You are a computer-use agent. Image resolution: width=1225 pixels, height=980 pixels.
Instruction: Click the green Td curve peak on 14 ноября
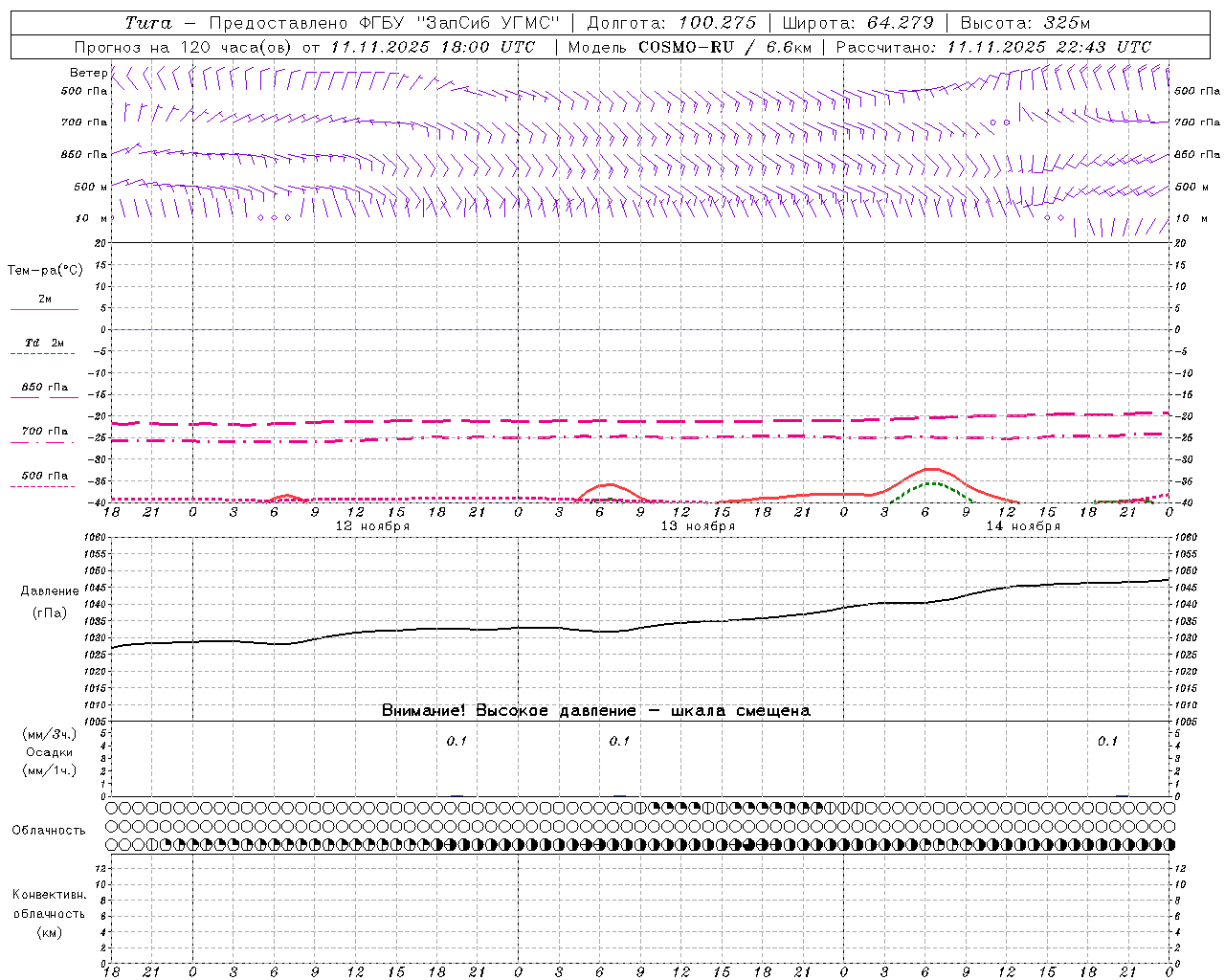pos(931,483)
